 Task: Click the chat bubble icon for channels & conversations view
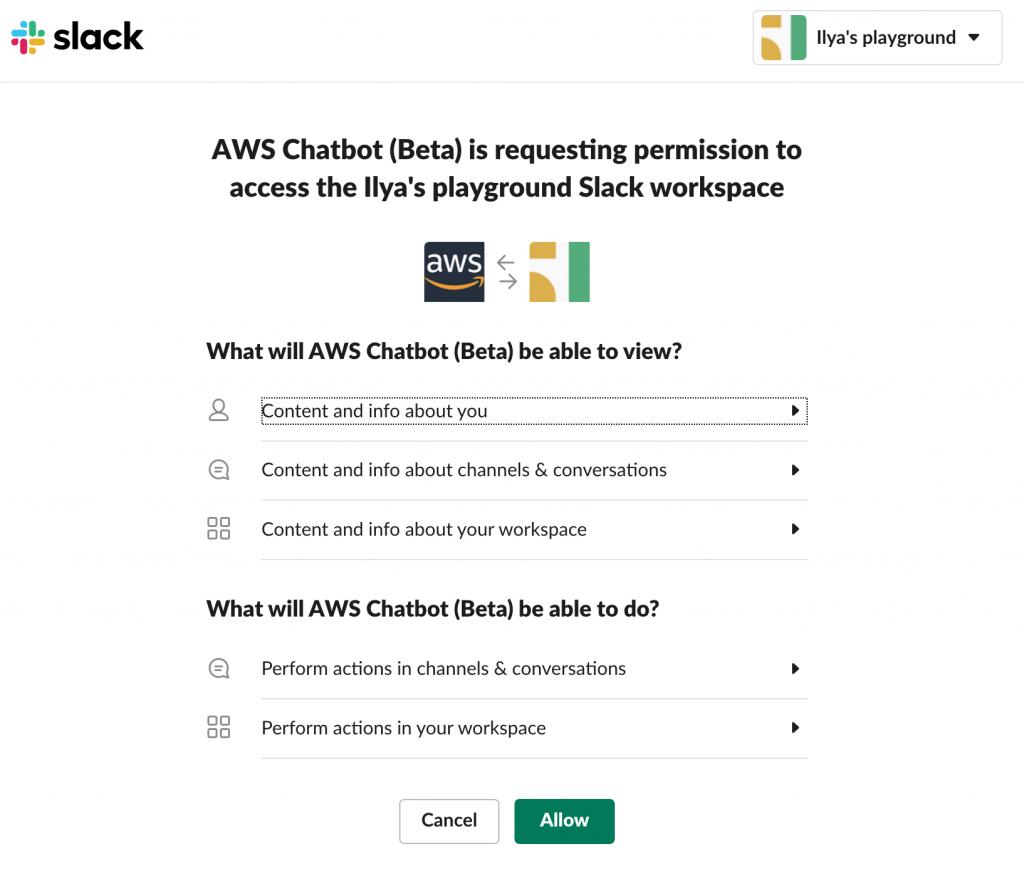(219, 470)
